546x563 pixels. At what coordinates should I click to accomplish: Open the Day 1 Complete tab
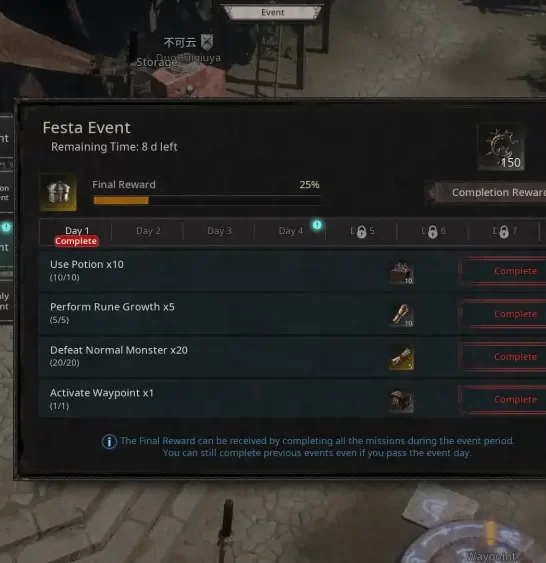coord(76,232)
